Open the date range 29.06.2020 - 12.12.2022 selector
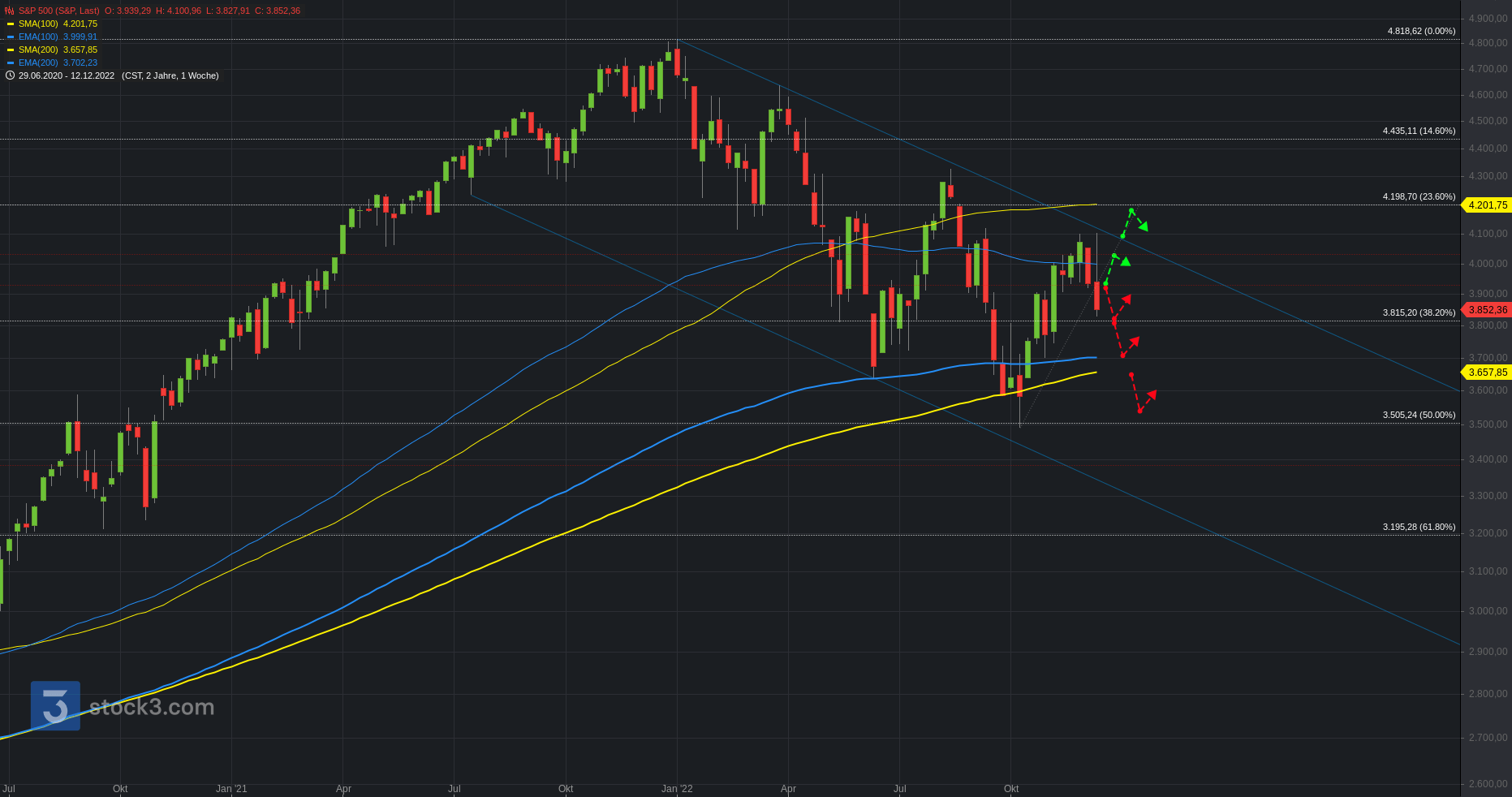 tap(67, 75)
